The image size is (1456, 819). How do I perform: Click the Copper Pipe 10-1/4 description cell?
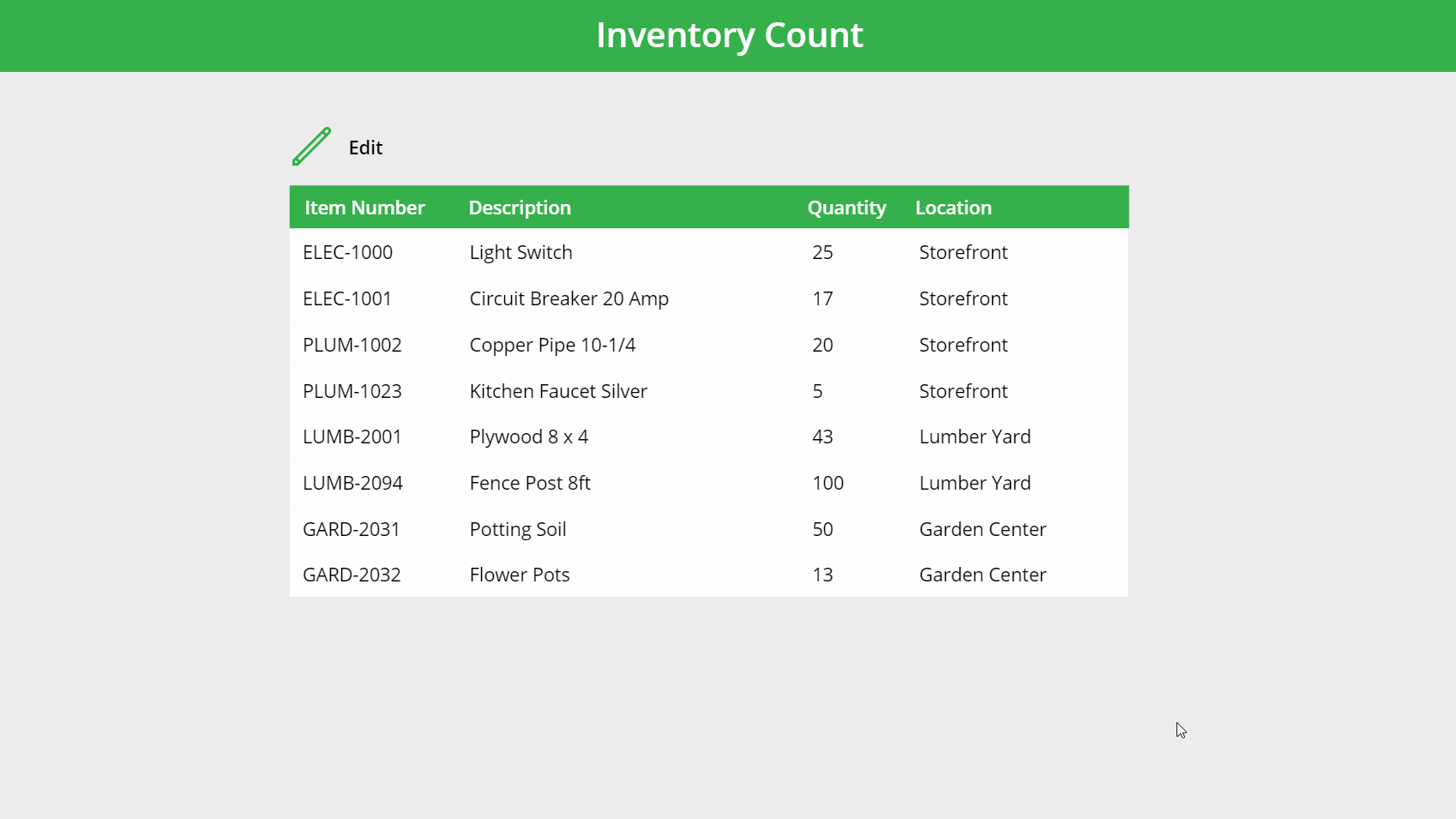(551, 345)
